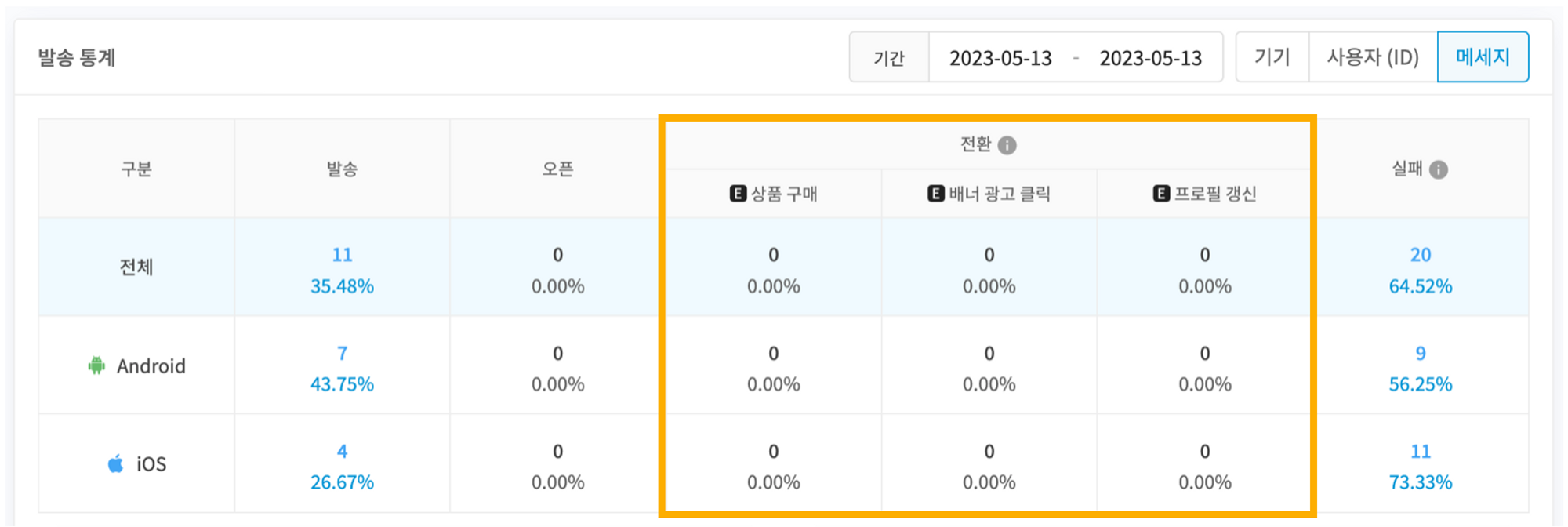
Task: Click the iOS failure count 11
Action: (x=1420, y=452)
